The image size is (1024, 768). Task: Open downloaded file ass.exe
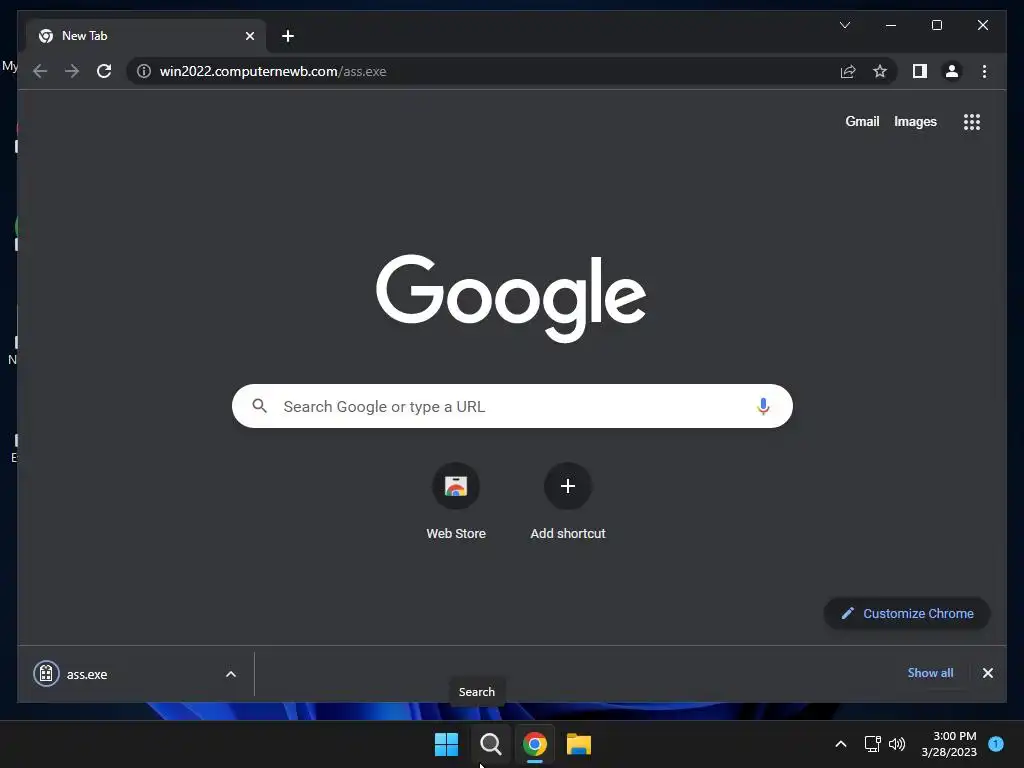tap(86, 675)
